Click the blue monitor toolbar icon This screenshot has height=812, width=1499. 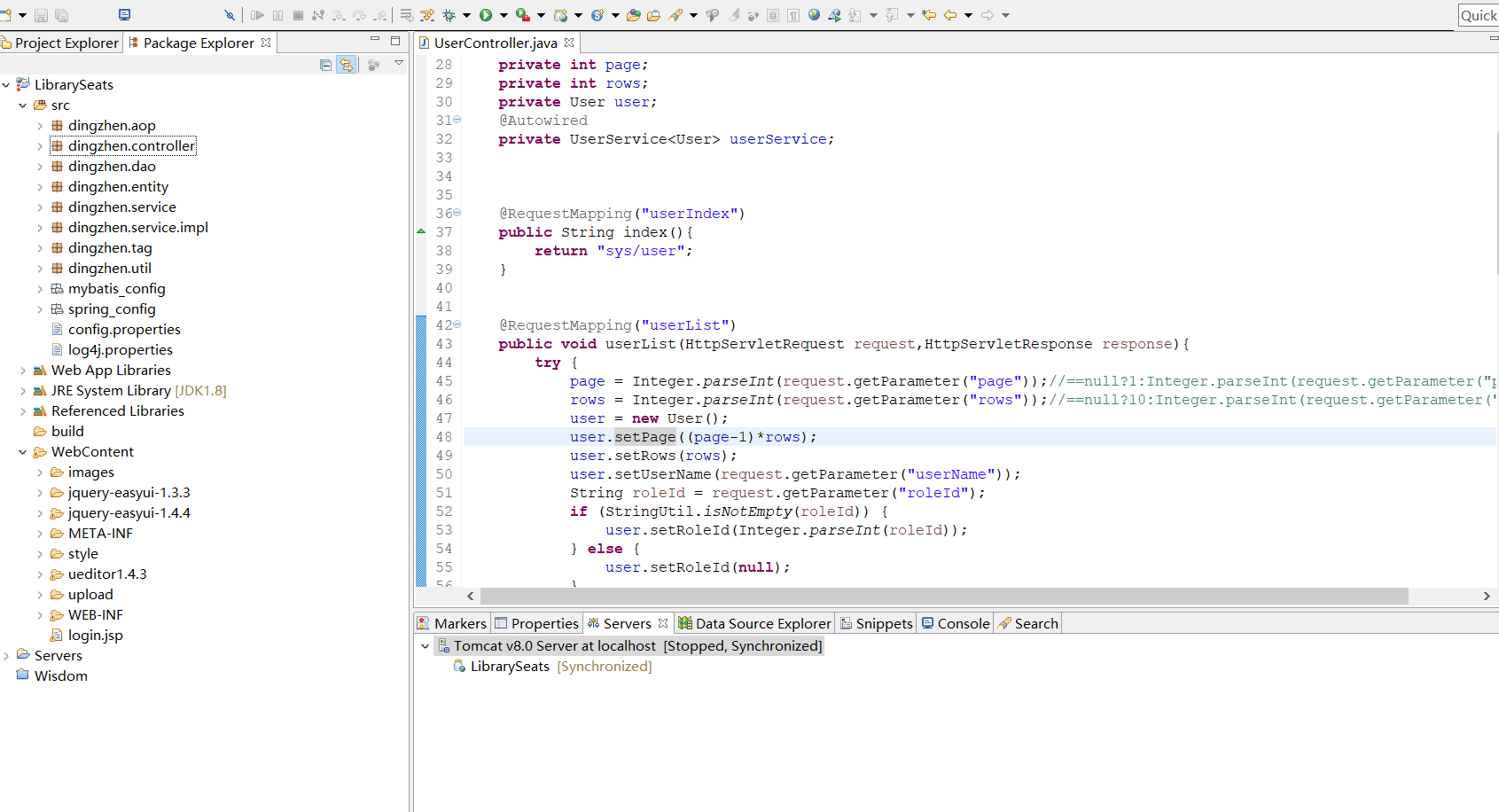124,15
